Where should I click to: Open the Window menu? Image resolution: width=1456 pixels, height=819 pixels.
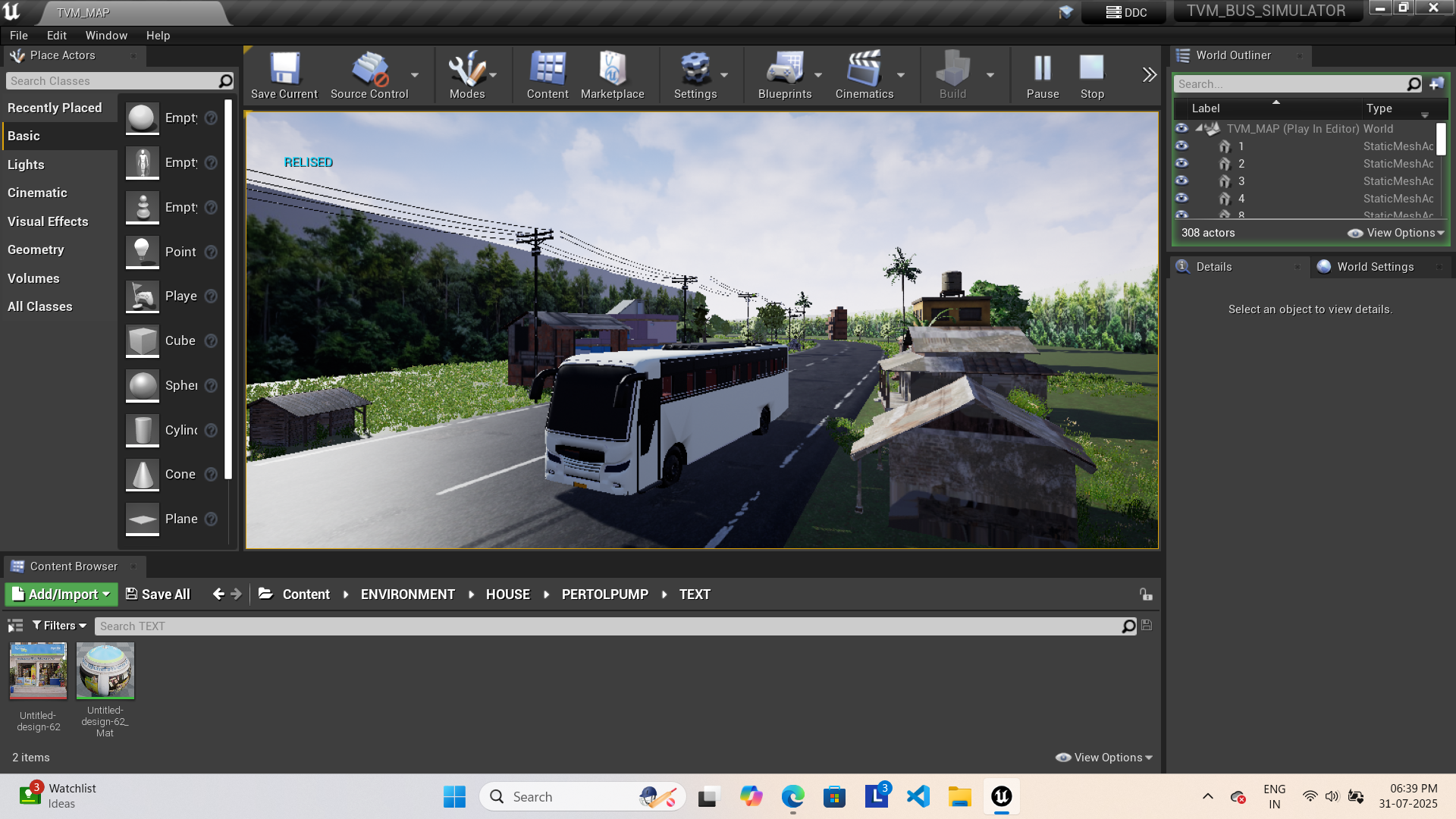click(x=106, y=35)
